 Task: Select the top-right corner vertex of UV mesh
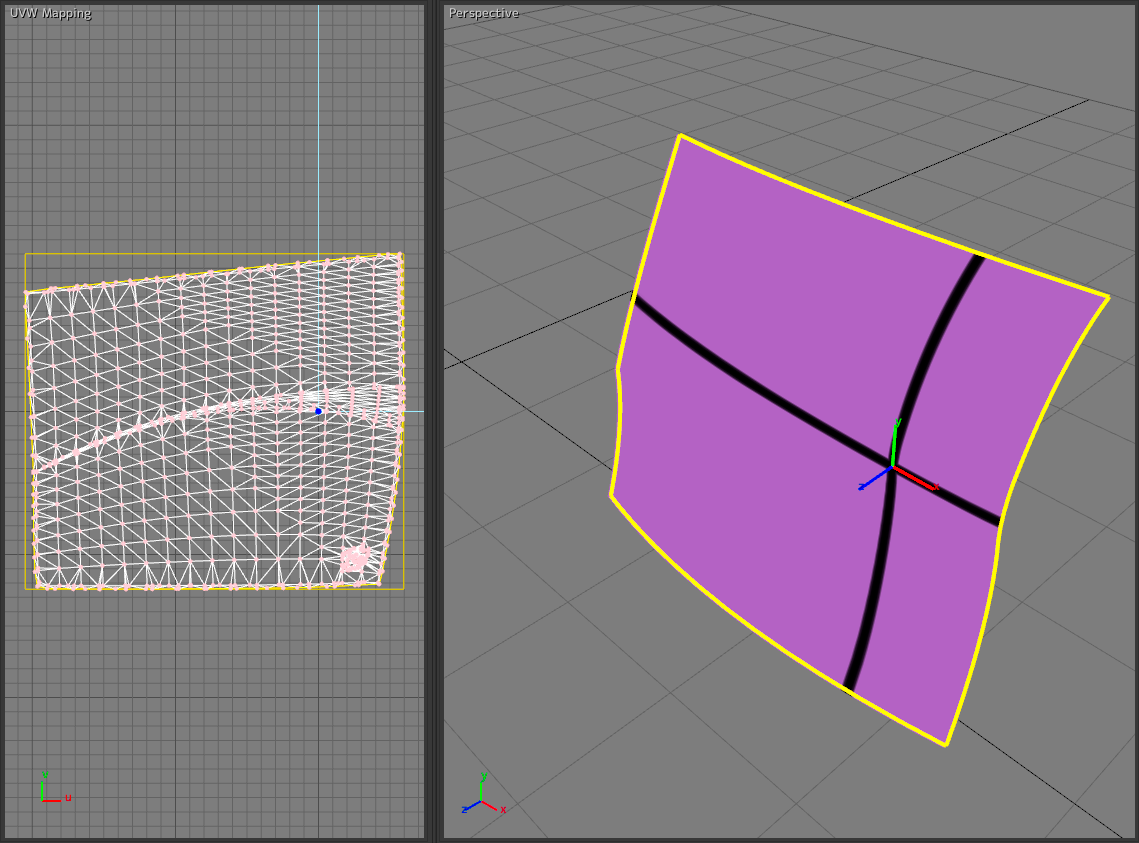[x=399, y=255]
